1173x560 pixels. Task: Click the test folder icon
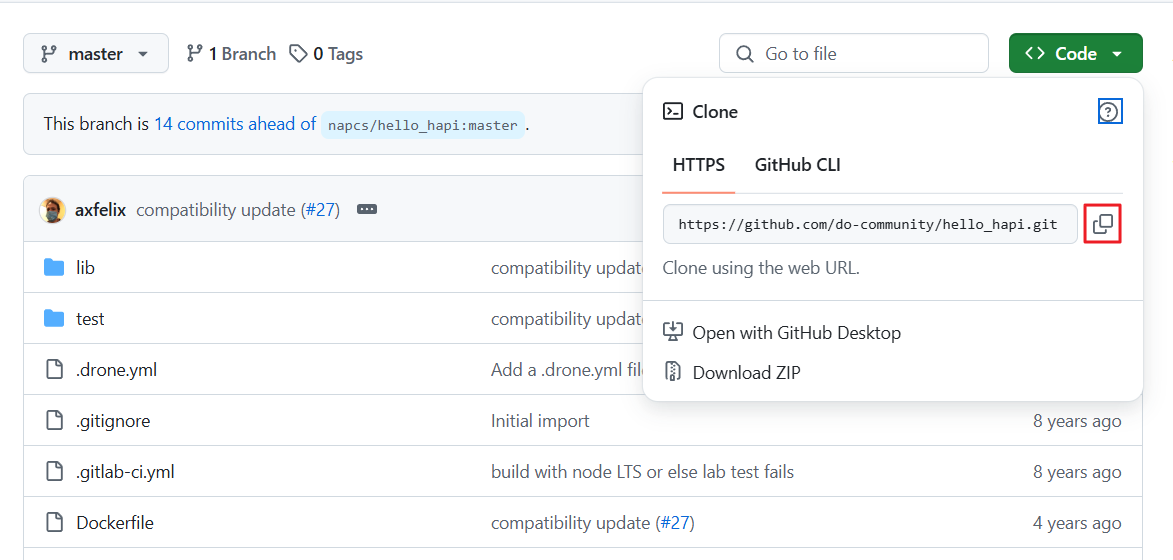[54, 319]
